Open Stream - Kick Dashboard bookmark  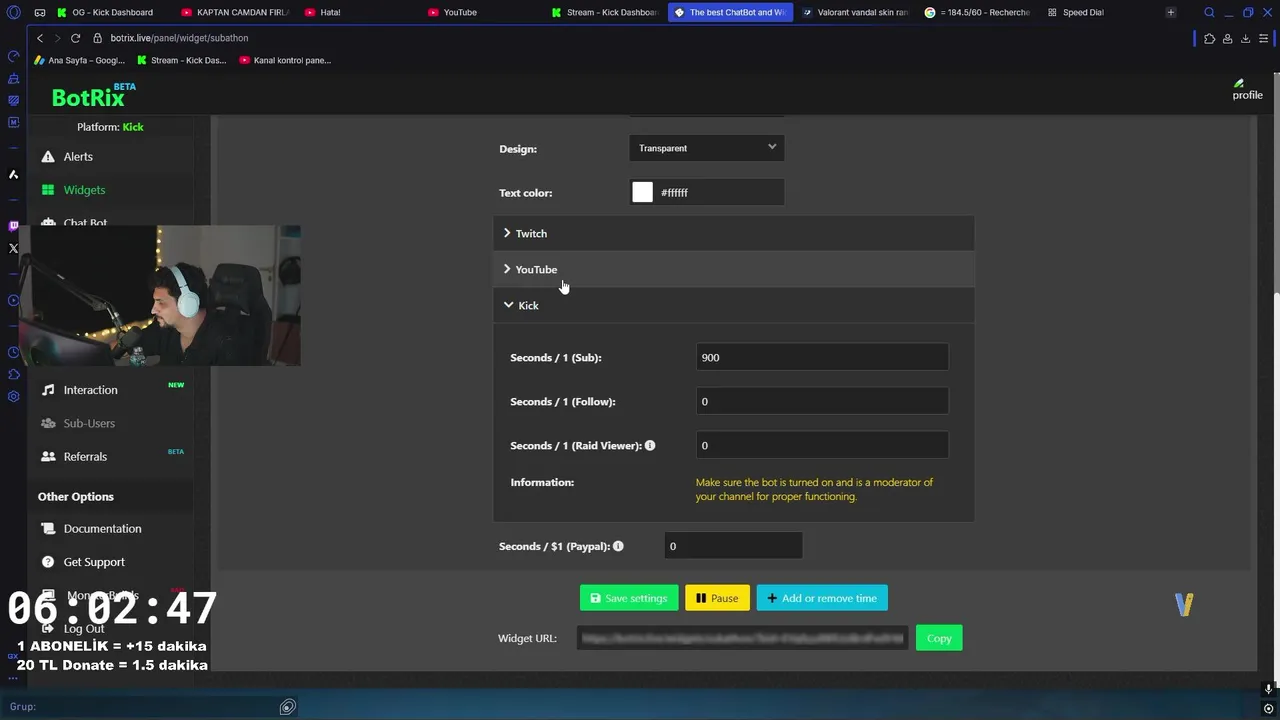tap(182, 60)
